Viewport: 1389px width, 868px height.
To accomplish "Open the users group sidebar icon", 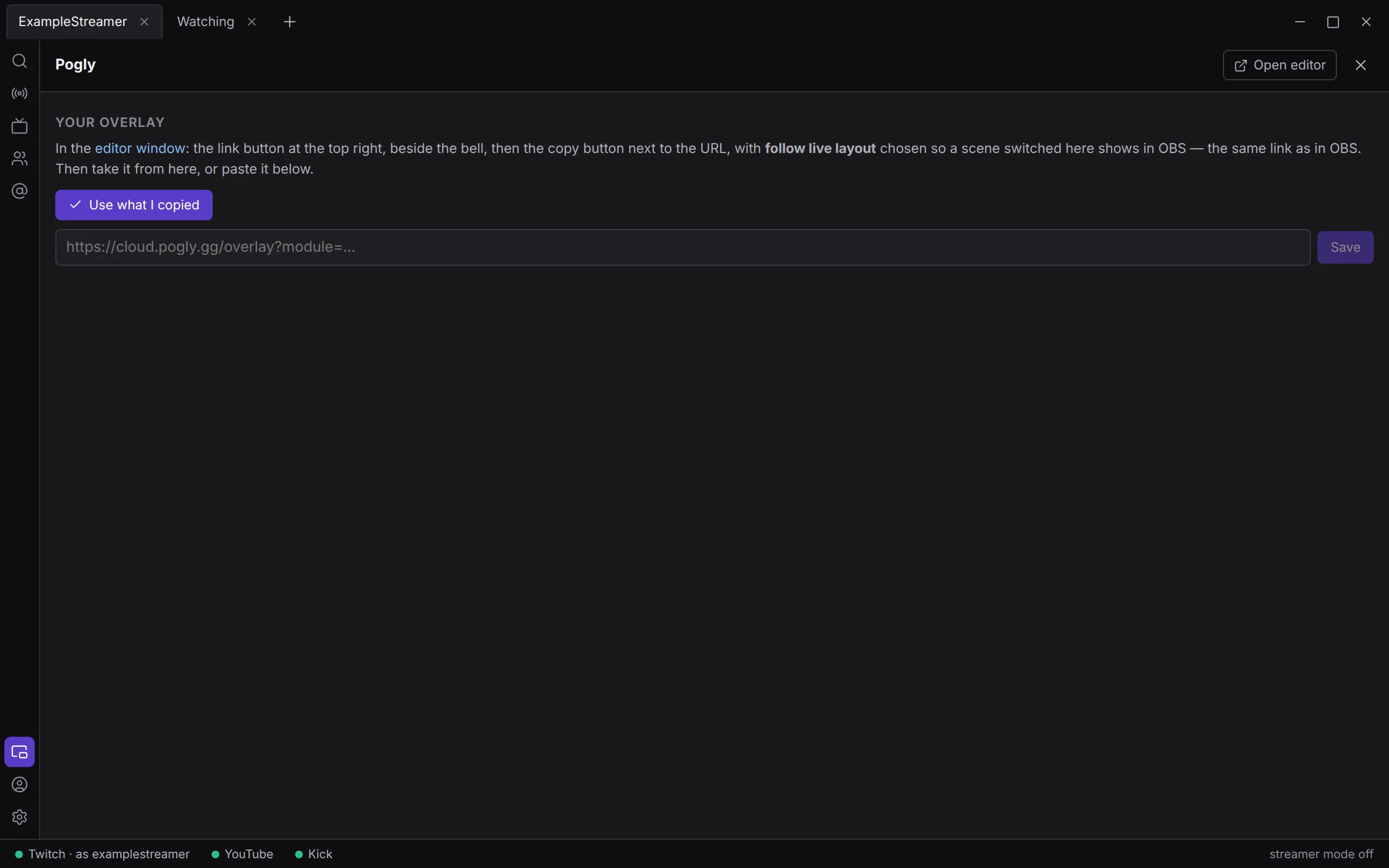I will (x=20, y=158).
